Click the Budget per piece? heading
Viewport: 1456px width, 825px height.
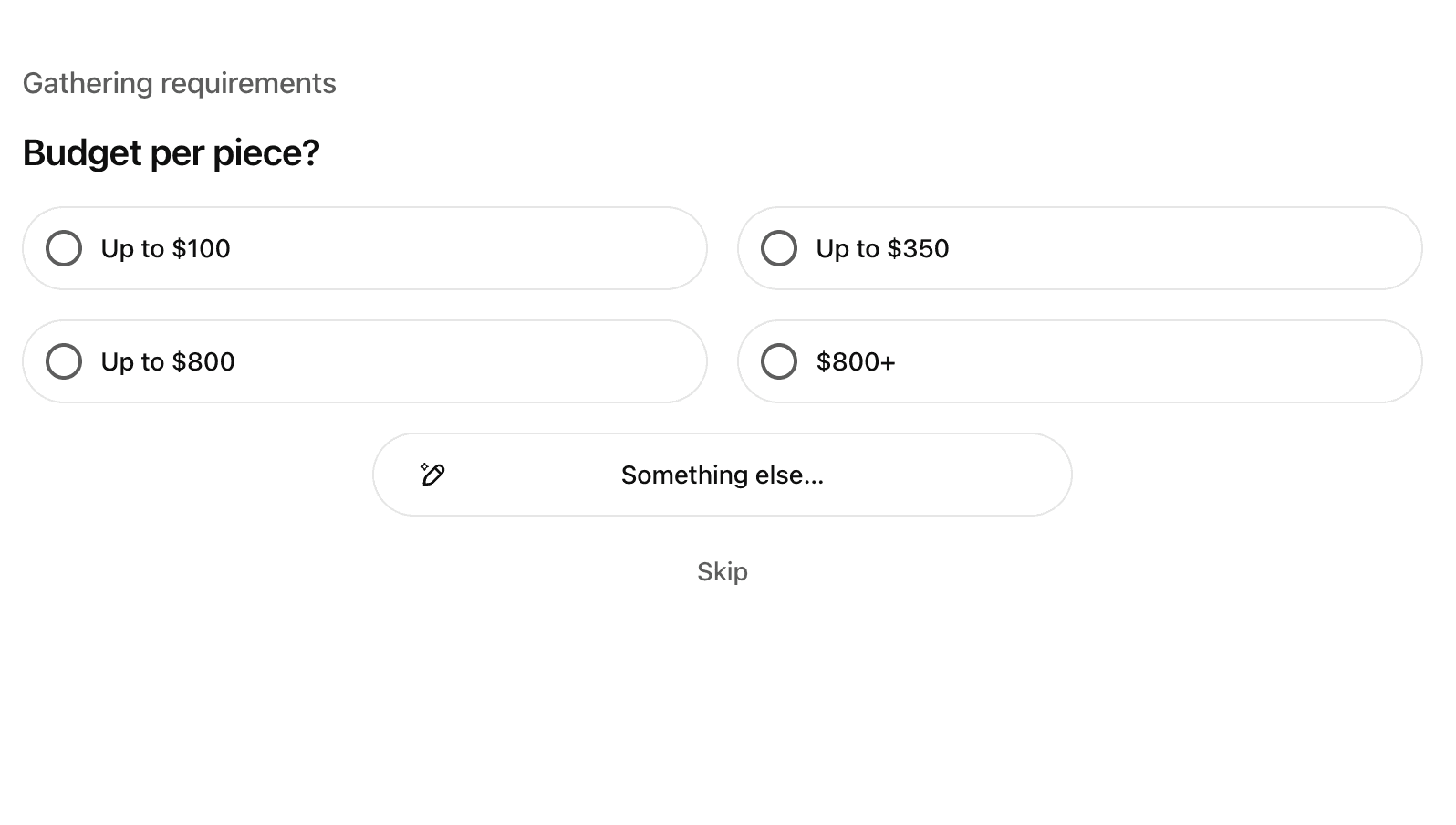point(171,152)
